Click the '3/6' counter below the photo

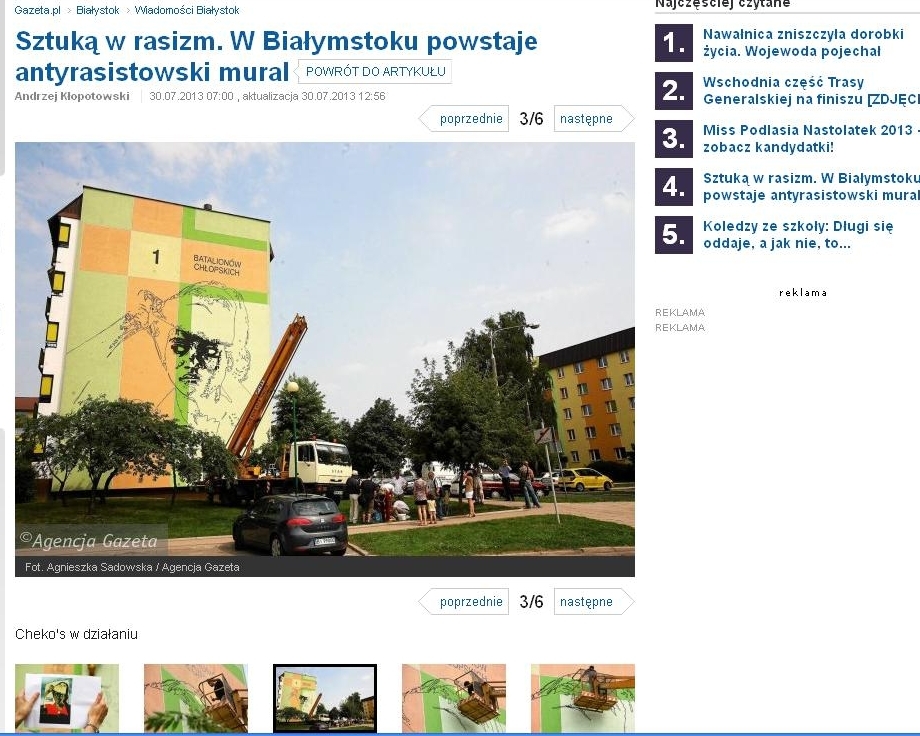531,602
